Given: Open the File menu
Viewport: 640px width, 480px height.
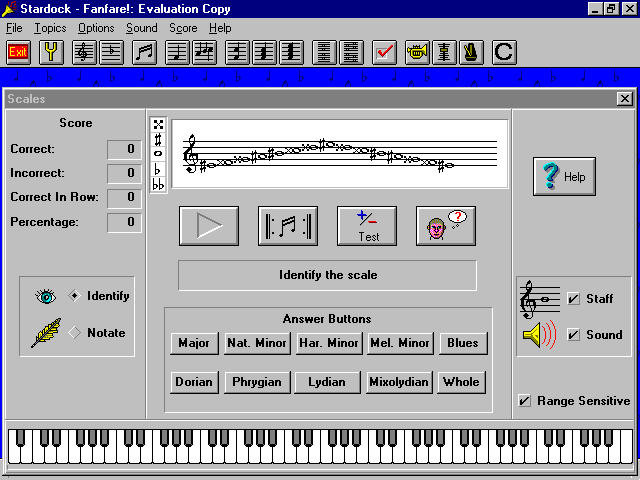Looking at the screenshot, I should pyautogui.click(x=14, y=28).
